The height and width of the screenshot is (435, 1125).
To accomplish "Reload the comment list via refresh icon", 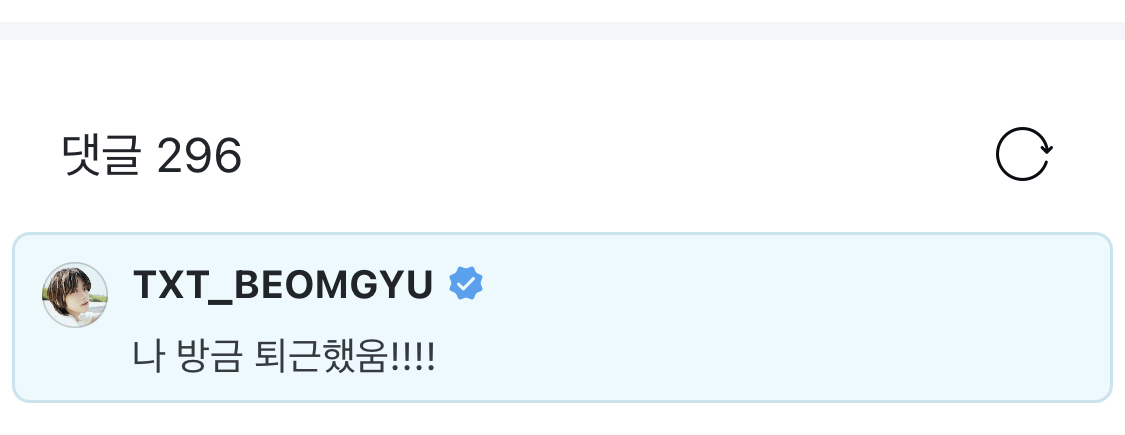I will (x=1024, y=154).
